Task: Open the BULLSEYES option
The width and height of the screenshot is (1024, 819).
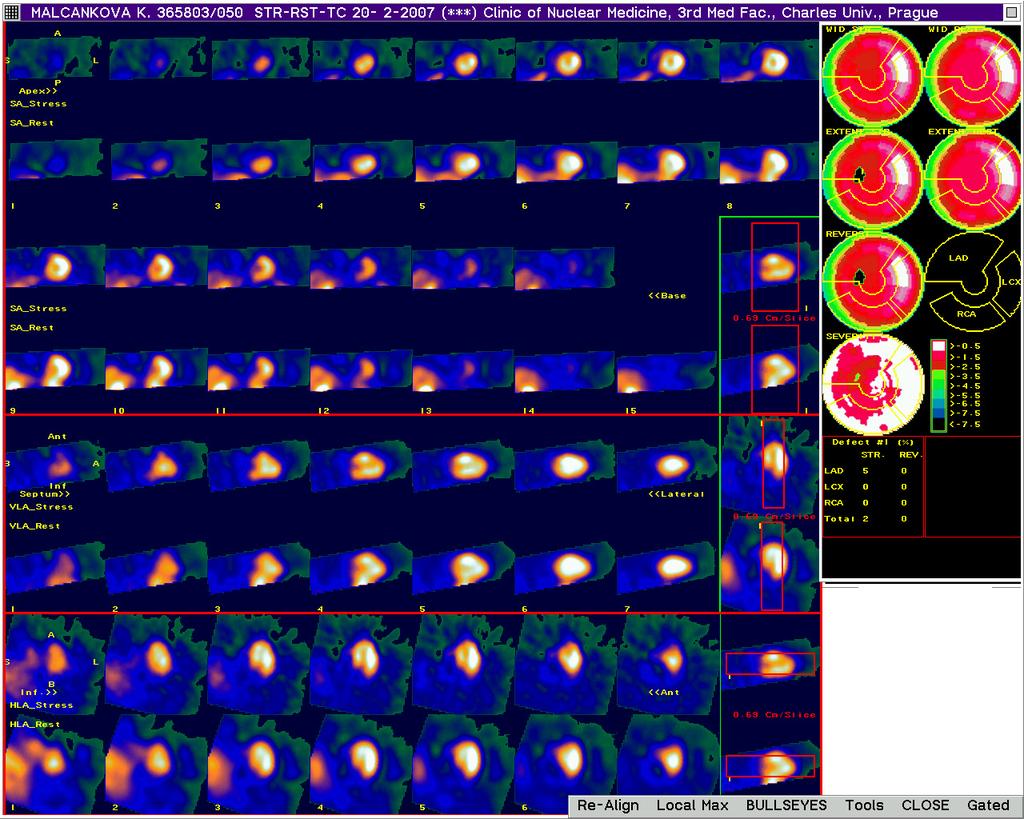Action: (786, 805)
